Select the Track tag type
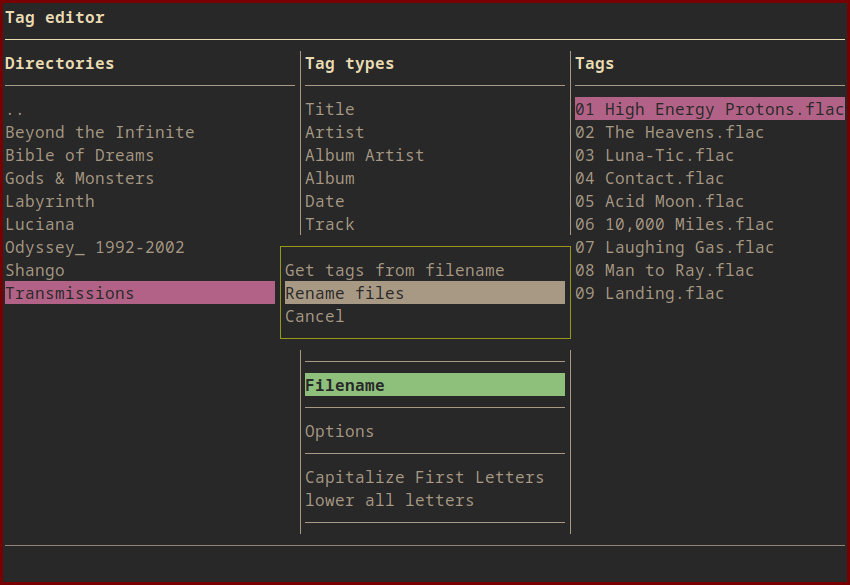This screenshot has width=850, height=585. [330, 224]
